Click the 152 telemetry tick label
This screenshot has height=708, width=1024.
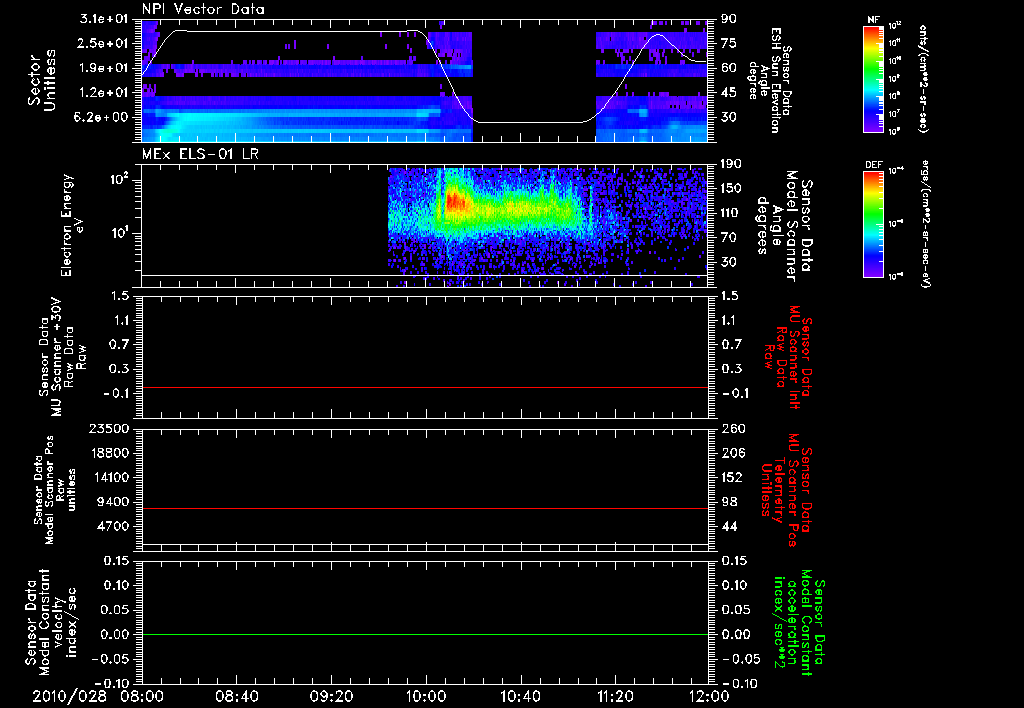click(731, 477)
